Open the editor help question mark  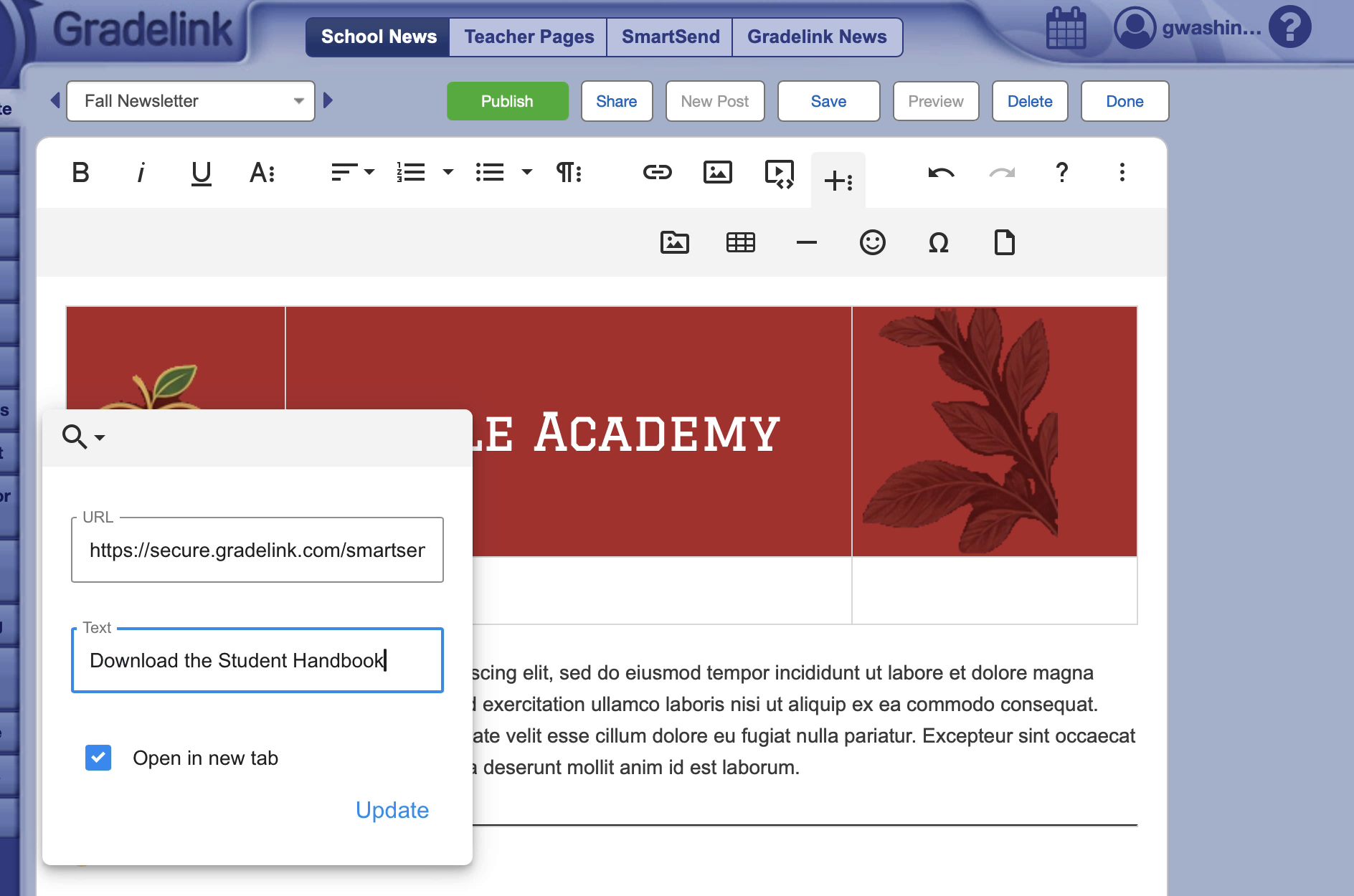tap(1062, 172)
